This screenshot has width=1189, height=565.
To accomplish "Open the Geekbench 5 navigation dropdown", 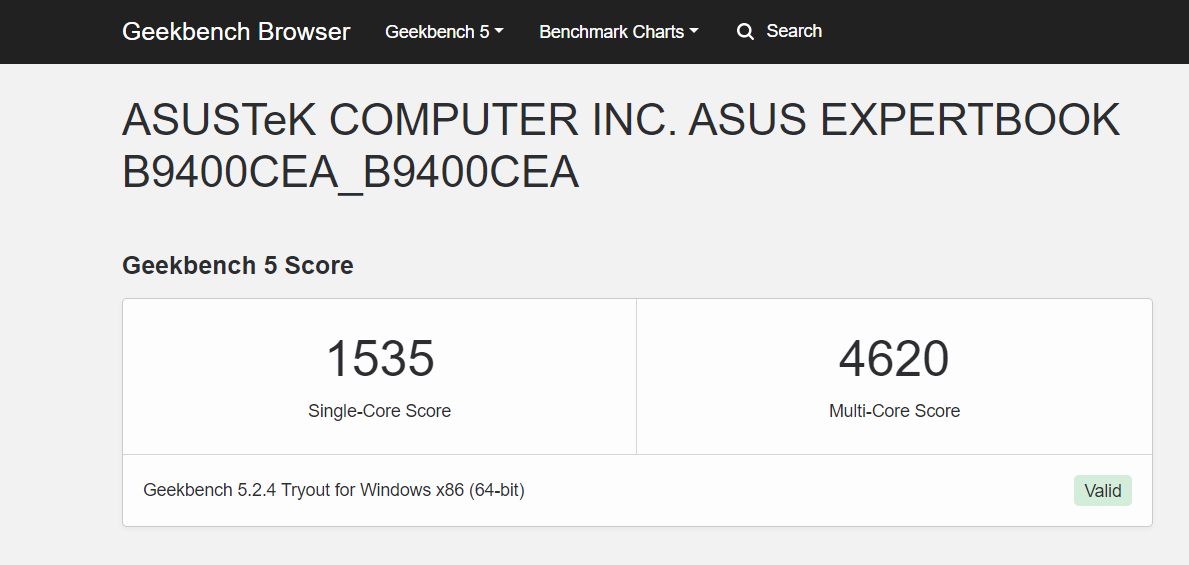I will tap(444, 32).
